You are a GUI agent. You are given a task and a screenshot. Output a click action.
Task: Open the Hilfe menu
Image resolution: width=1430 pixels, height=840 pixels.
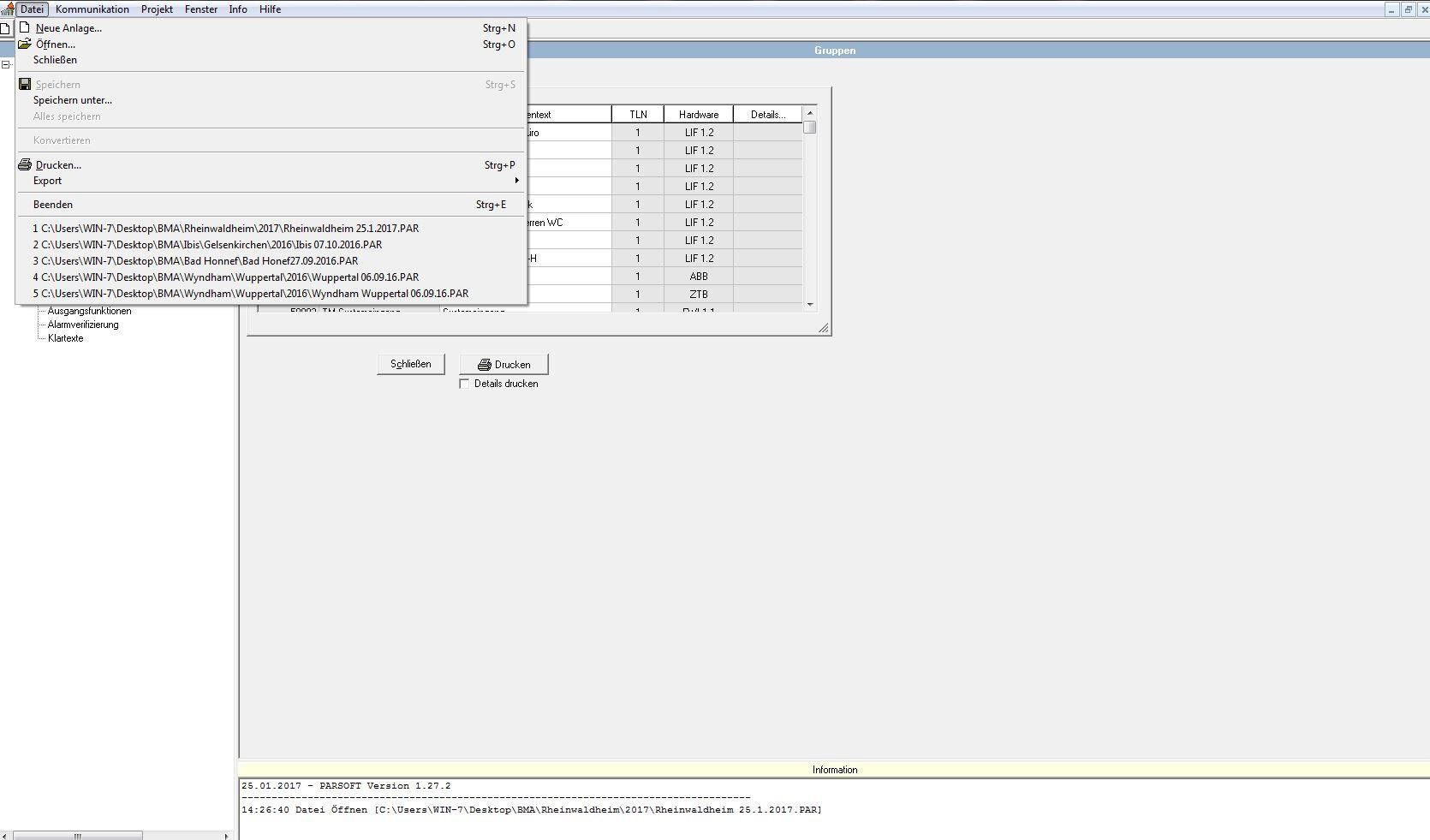click(270, 9)
